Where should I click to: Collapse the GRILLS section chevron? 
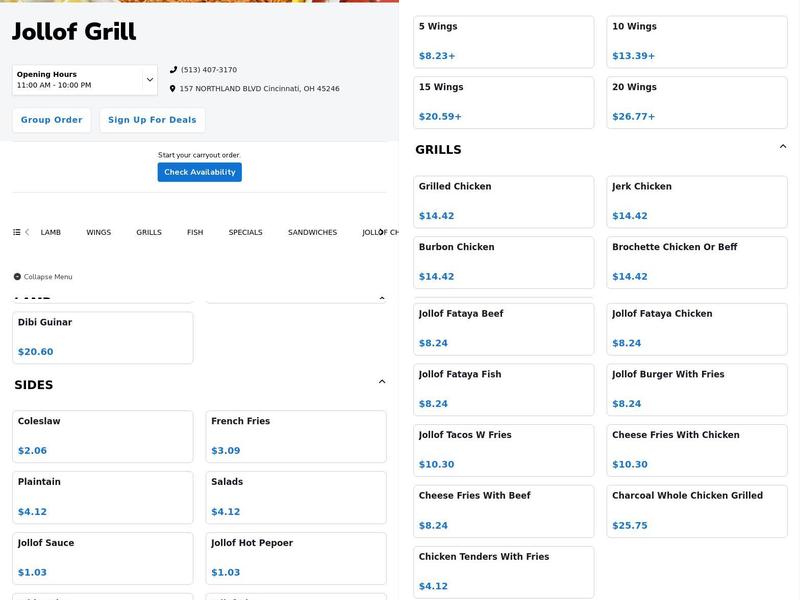click(783, 146)
